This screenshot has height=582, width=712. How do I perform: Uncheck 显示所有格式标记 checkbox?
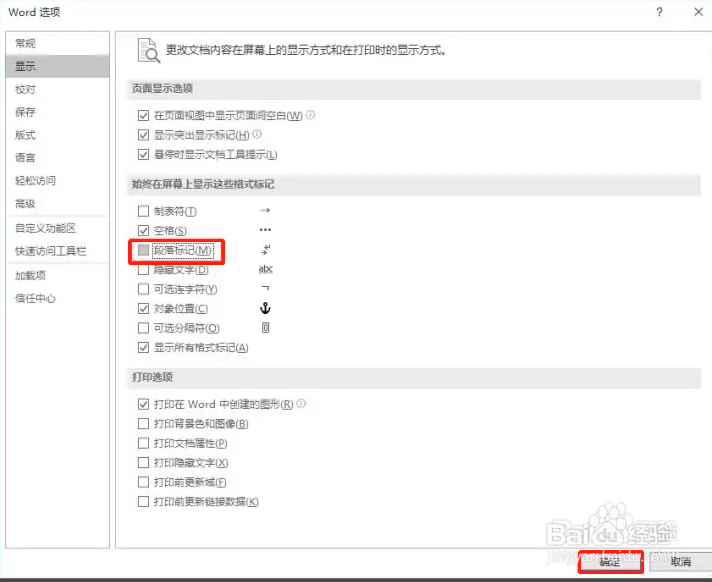(143, 348)
